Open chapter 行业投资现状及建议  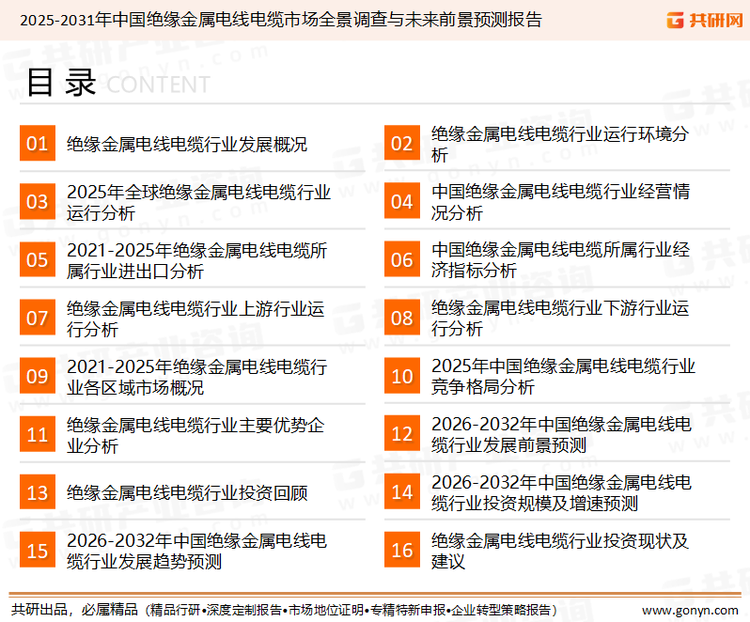[560, 551]
